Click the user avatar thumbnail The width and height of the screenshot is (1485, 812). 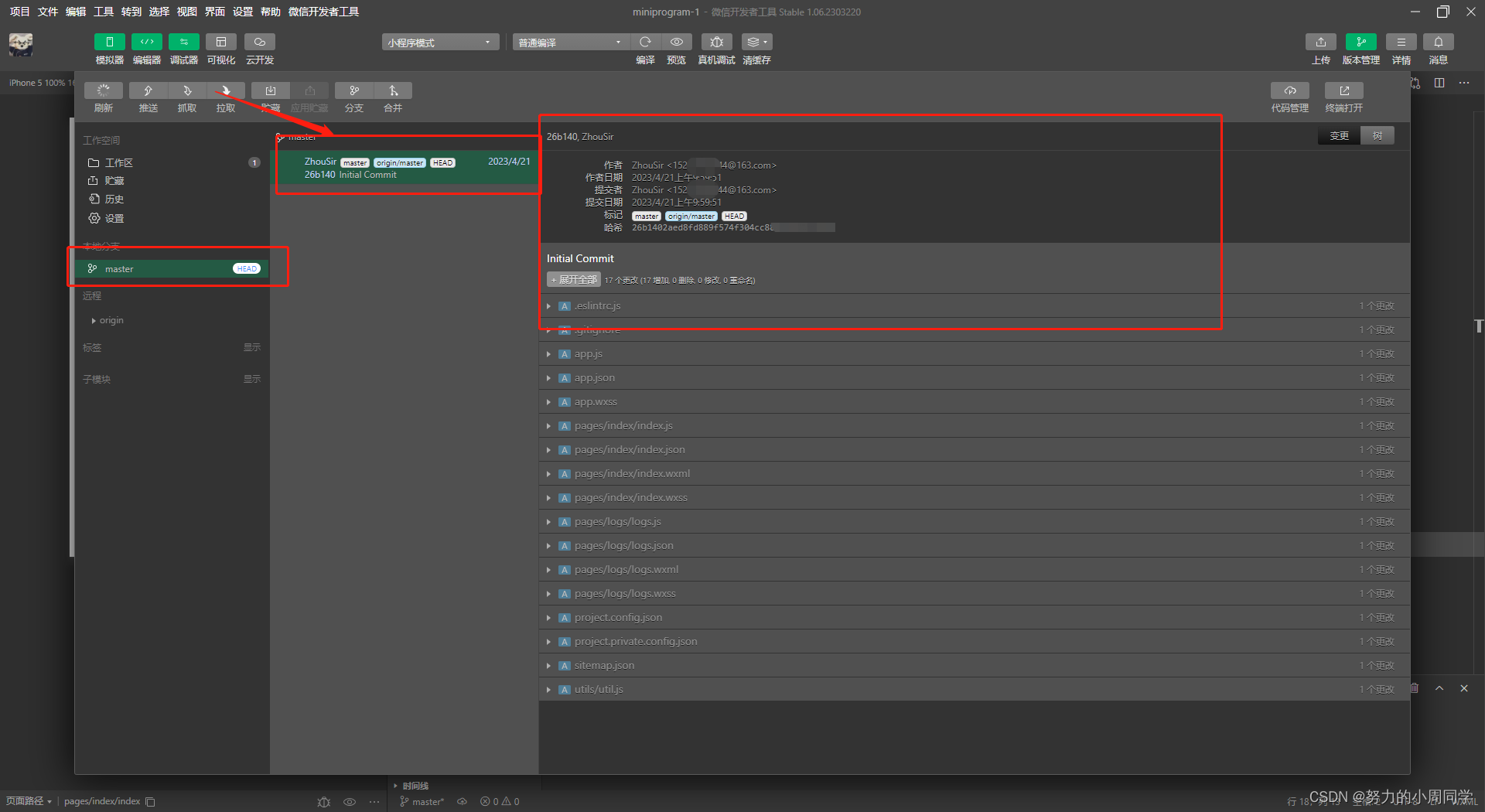pos(21,45)
